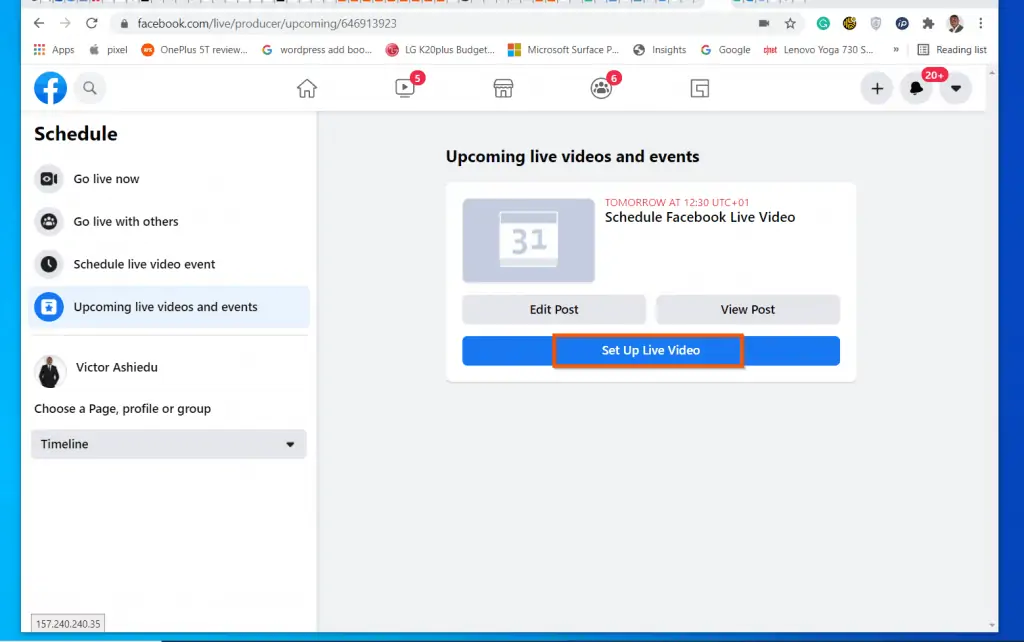Open the wordpress add boo... bookmark
Image resolution: width=1024 pixels, height=642 pixels.
click(317, 50)
